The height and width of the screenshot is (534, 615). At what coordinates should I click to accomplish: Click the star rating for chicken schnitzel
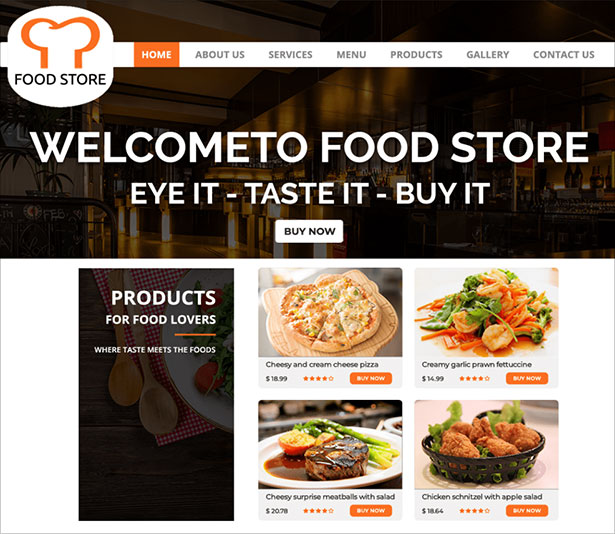point(475,511)
